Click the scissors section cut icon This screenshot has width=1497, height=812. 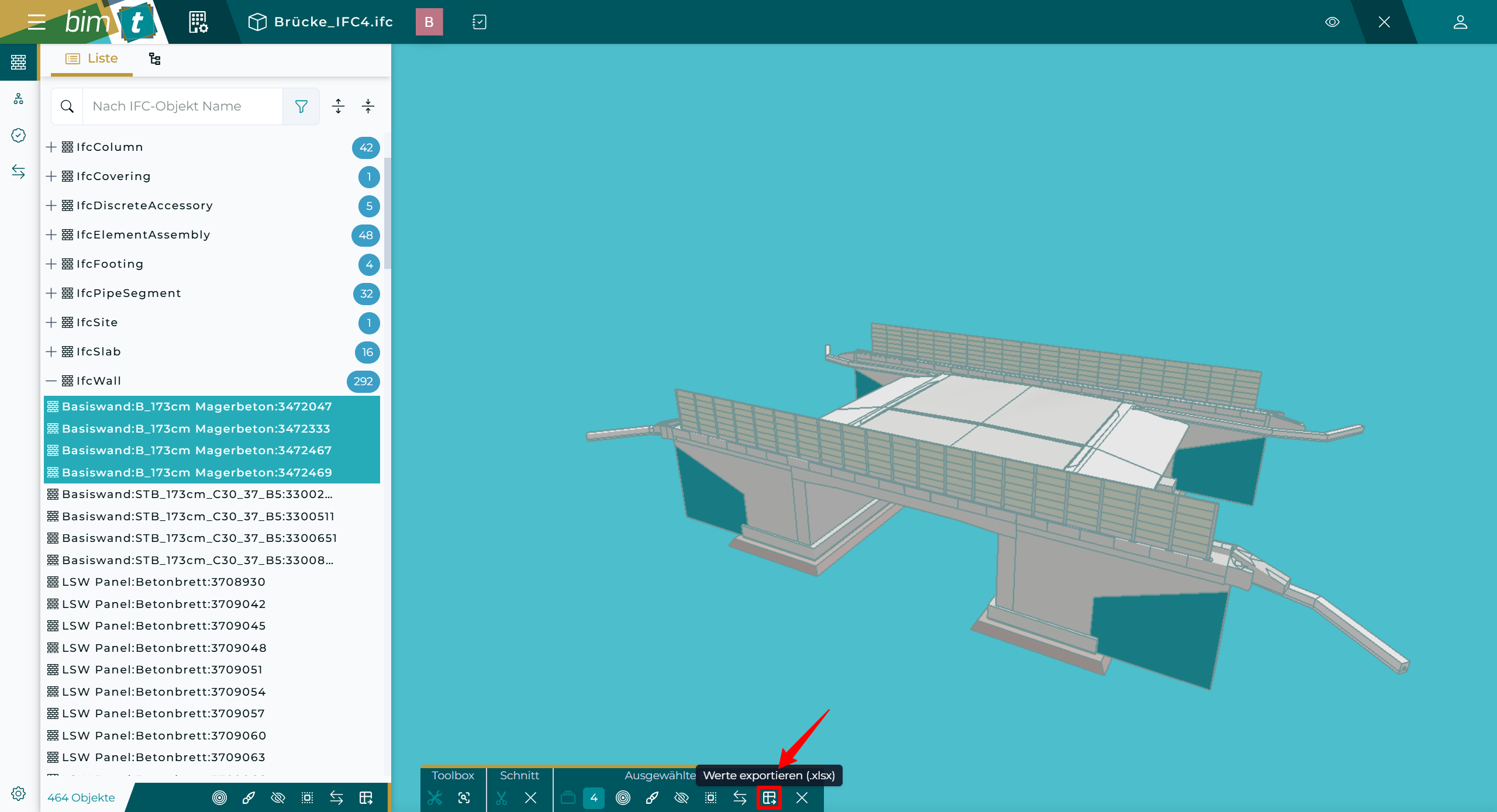(x=501, y=797)
